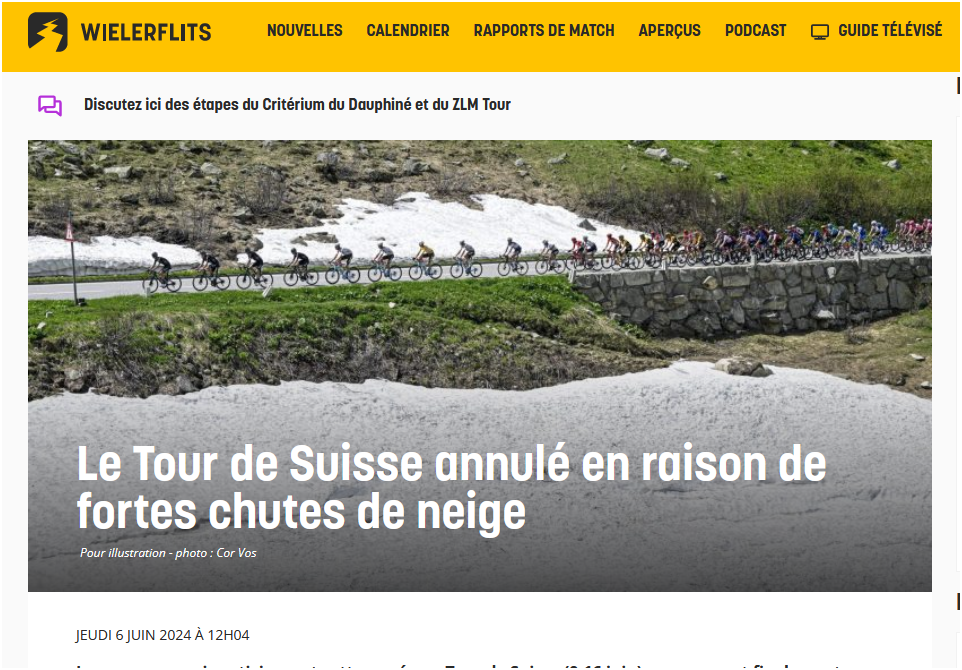Click the Cor Vos photo credit caption
Screen dimensions: 962x670
click(168, 553)
